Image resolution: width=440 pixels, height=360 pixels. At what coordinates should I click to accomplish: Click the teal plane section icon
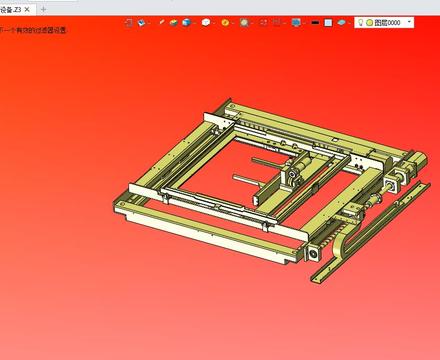pyautogui.click(x=341, y=22)
